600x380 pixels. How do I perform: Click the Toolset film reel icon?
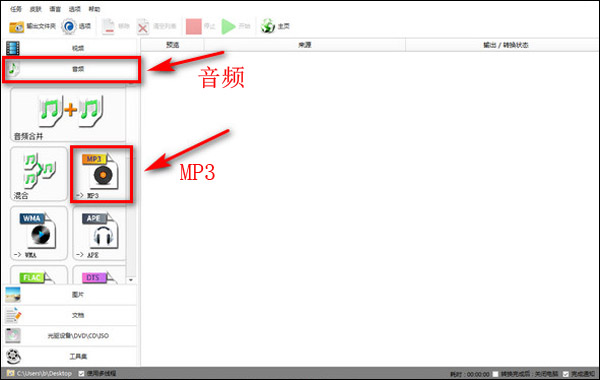(x=13, y=356)
